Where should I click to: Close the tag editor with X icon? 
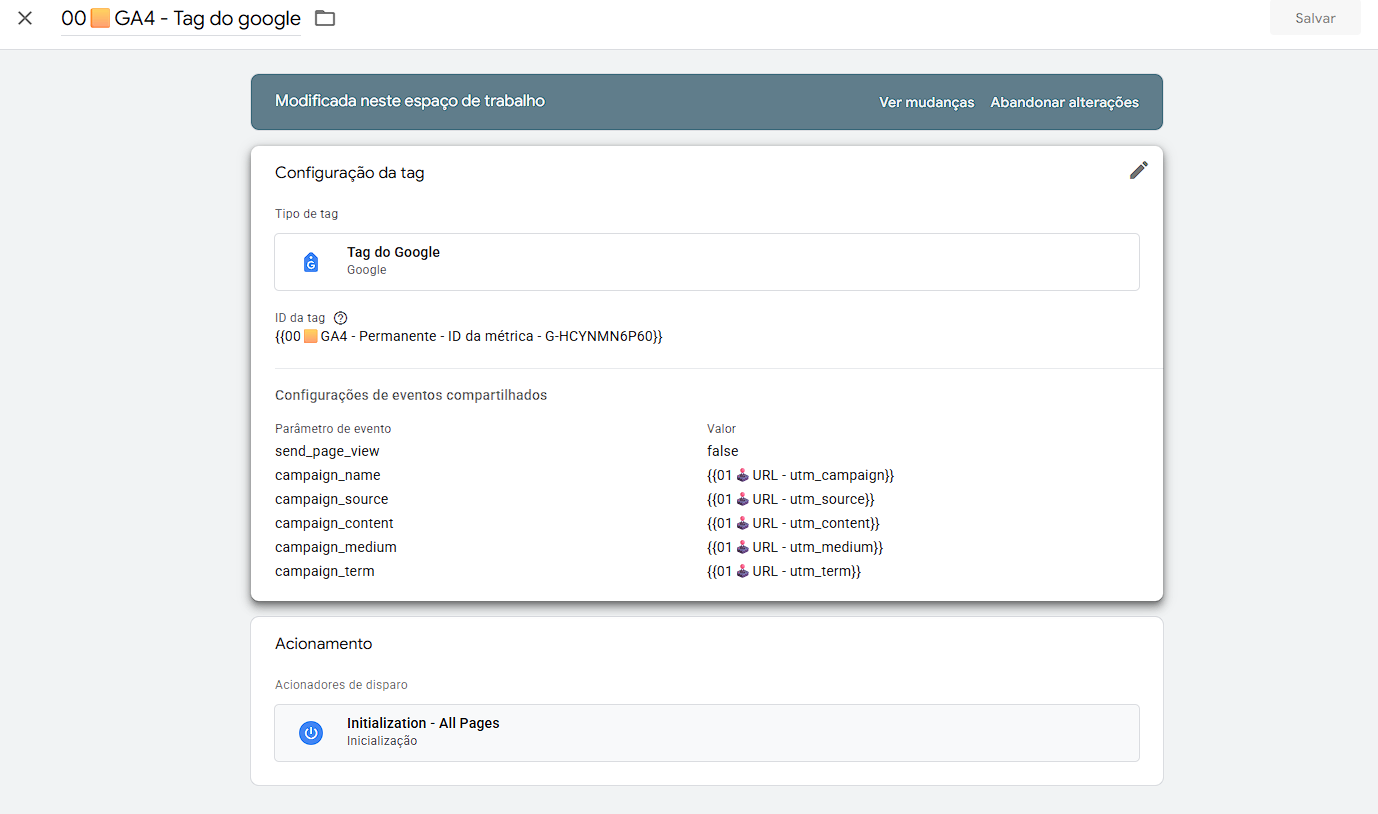[x=25, y=18]
